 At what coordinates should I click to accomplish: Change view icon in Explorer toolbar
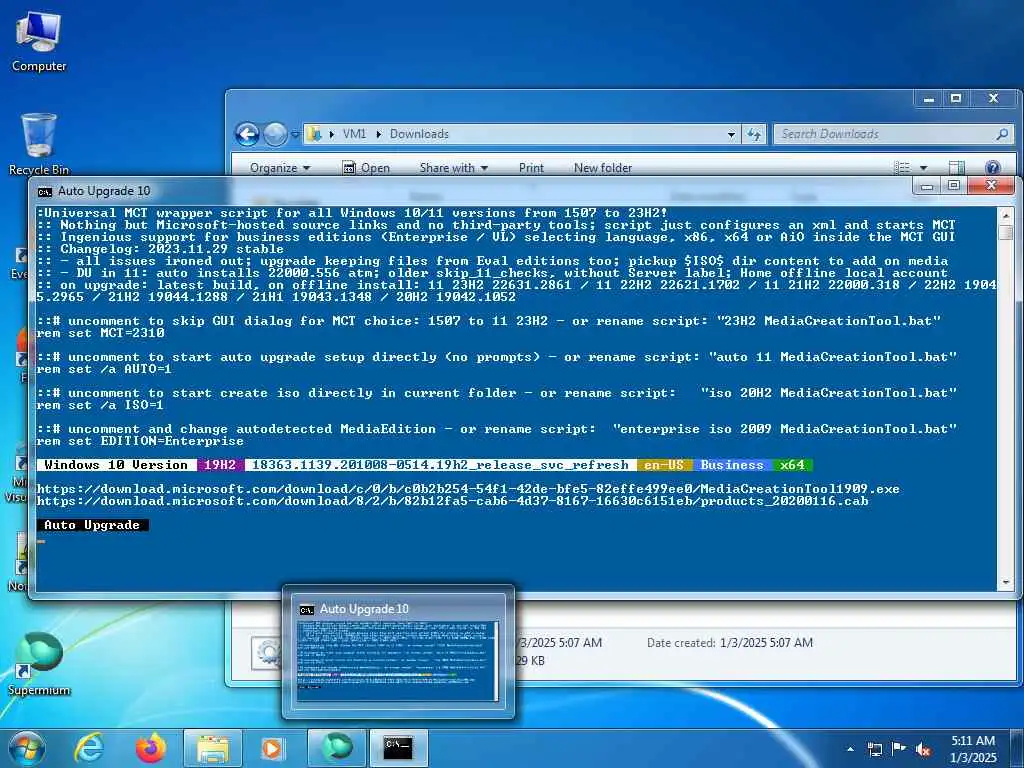click(902, 168)
